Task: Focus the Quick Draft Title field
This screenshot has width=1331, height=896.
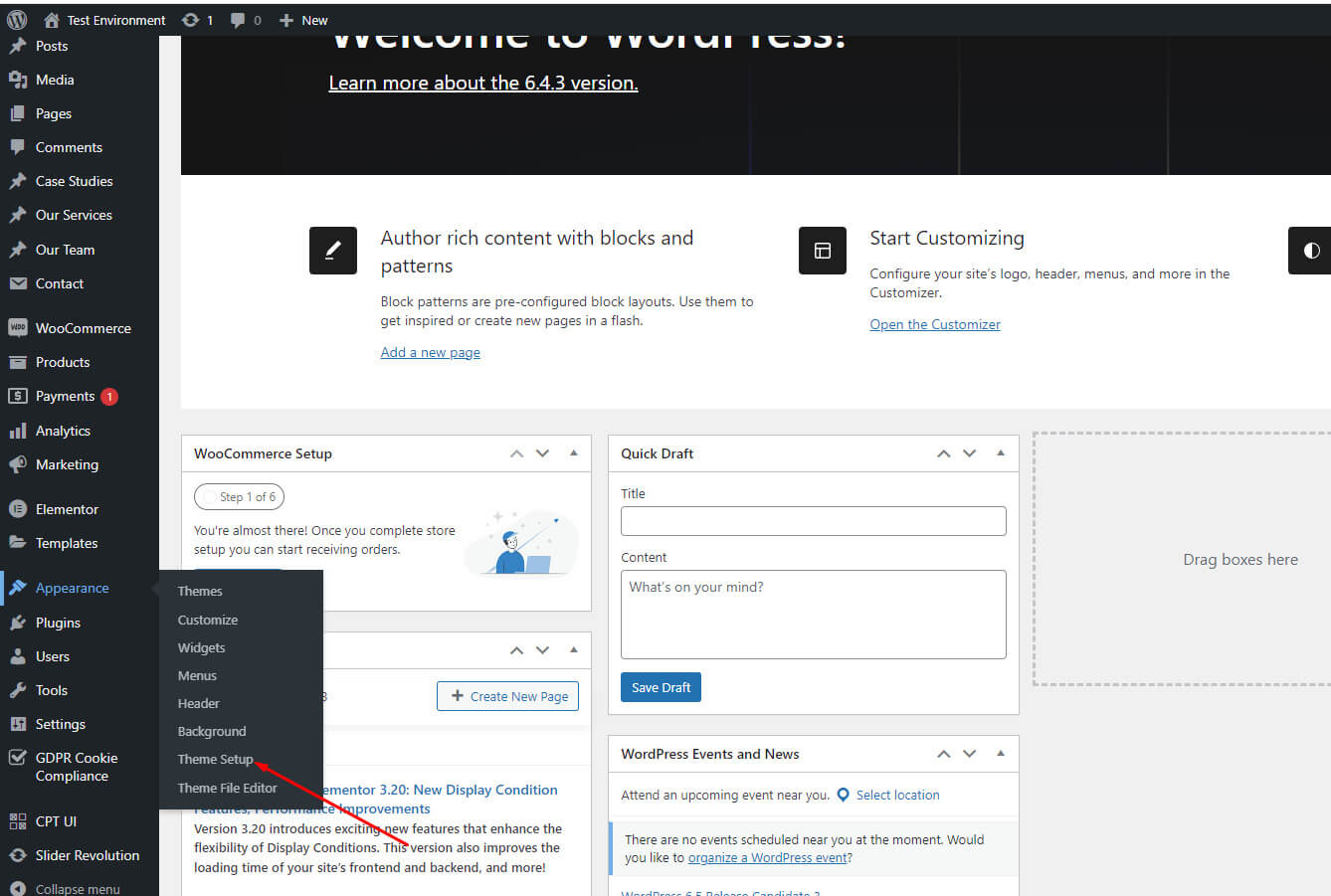Action: tap(813, 521)
